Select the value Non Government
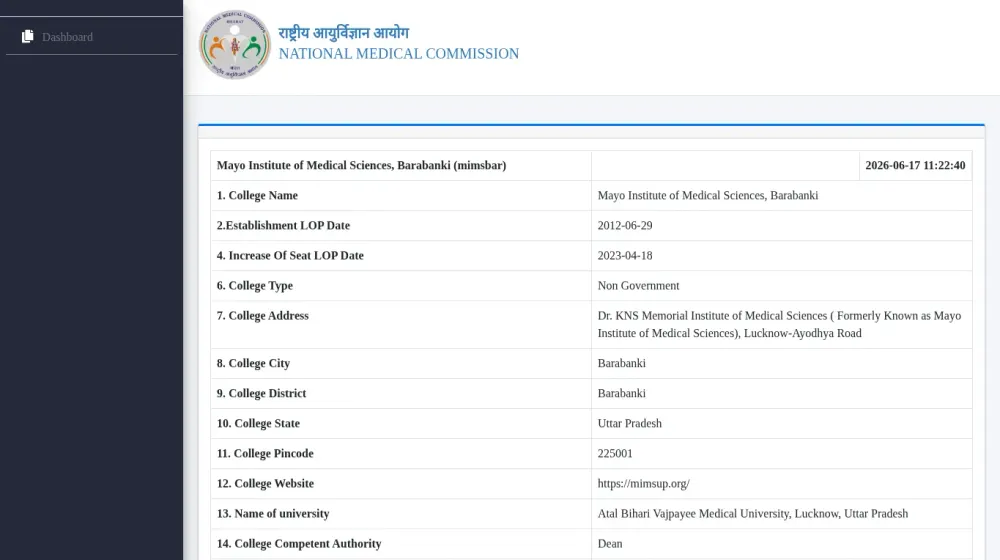1000x560 pixels. [x=638, y=285]
